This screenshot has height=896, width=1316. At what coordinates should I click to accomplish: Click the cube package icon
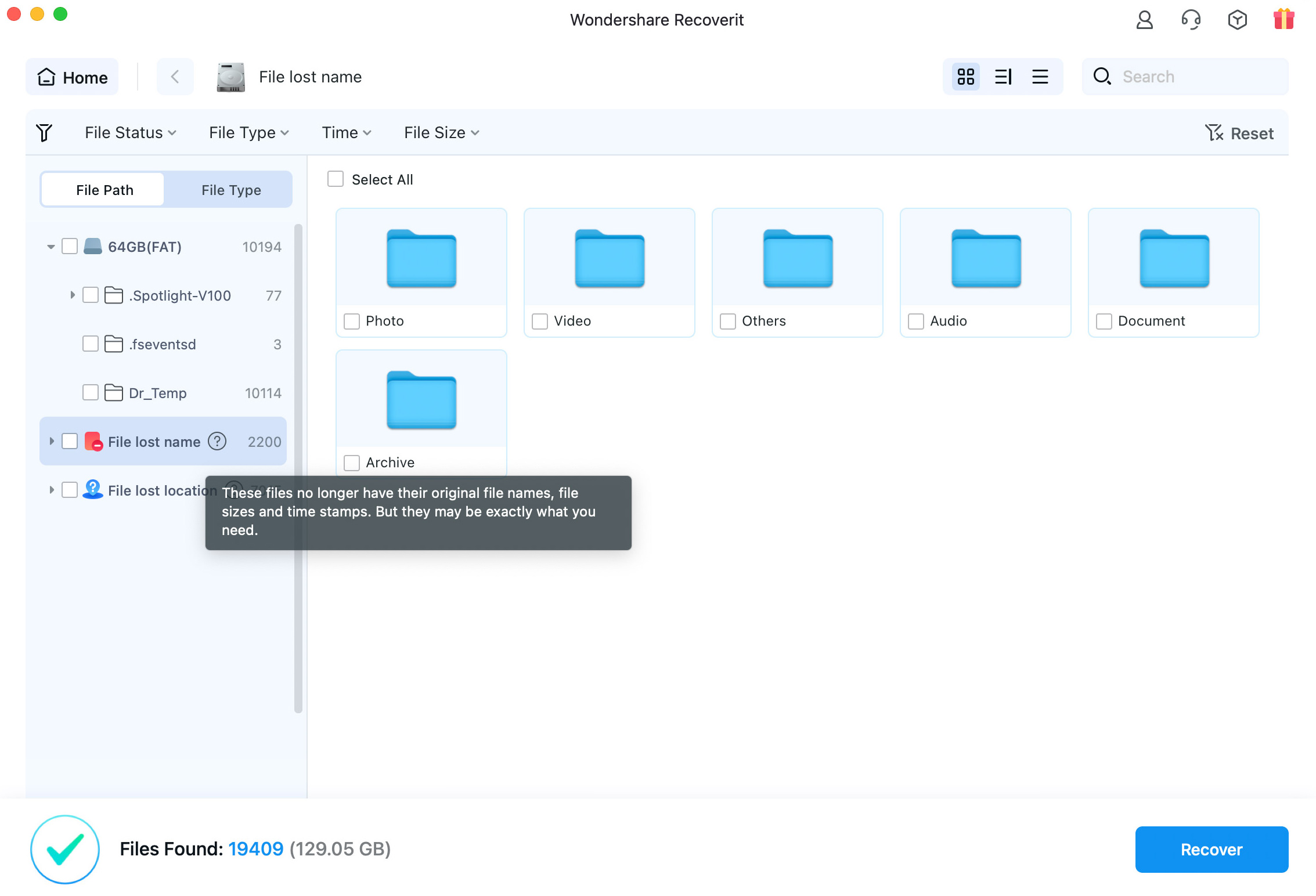[1237, 20]
